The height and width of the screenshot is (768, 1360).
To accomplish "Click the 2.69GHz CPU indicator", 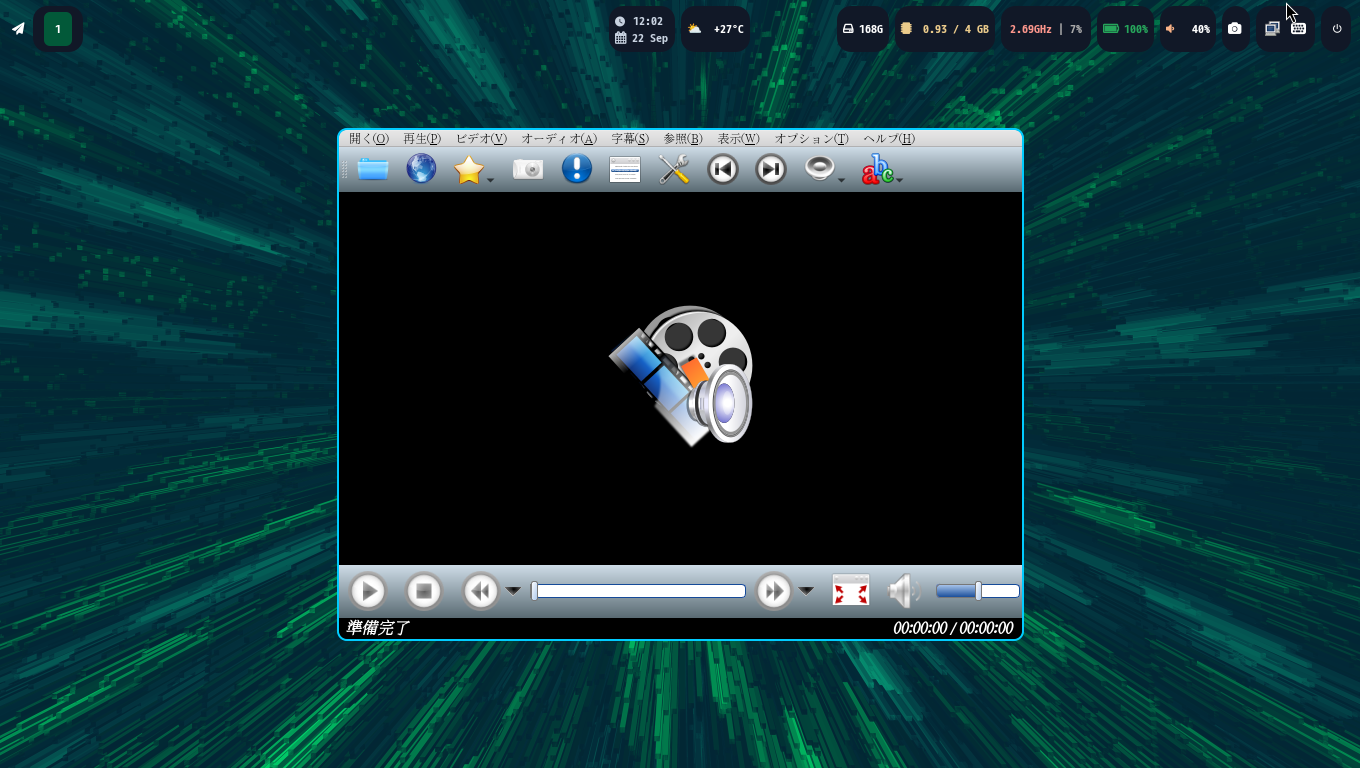I will click(x=1046, y=29).
